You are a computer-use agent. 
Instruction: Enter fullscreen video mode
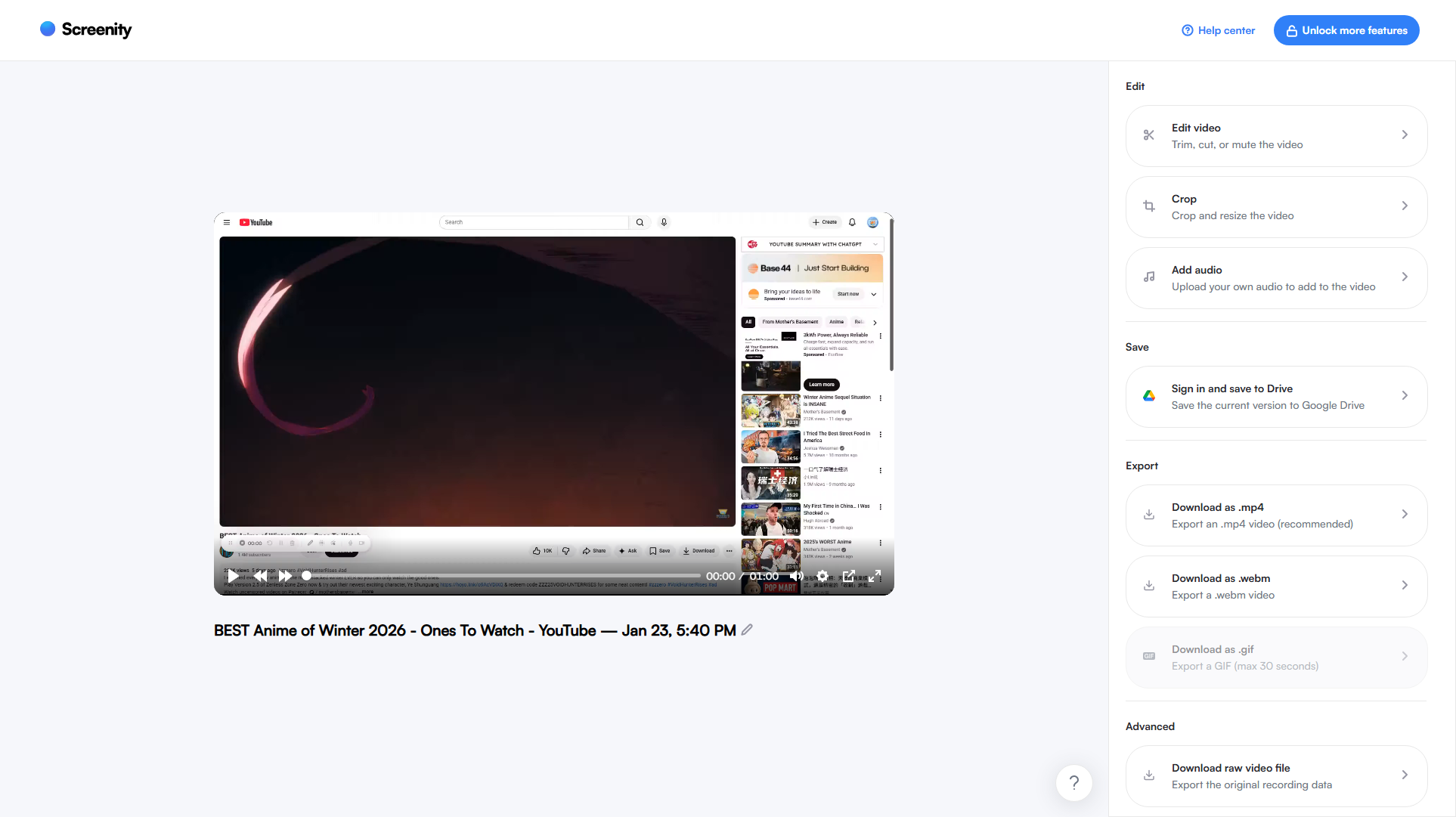click(875, 576)
